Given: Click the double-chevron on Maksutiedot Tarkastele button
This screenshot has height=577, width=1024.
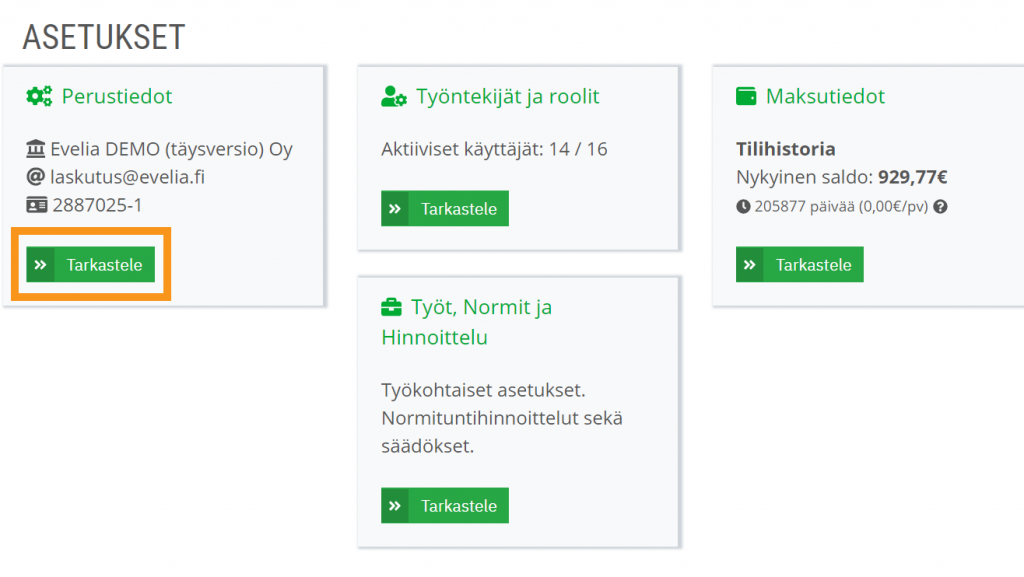Looking at the screenshot, I should [750, 264].
